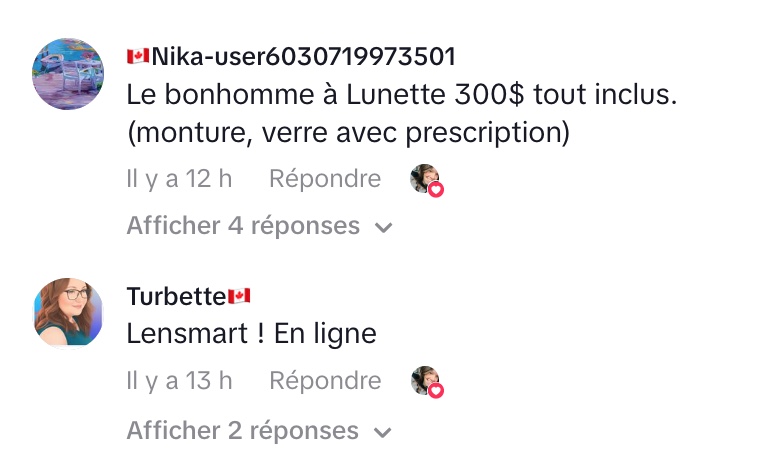Reply to Turbette's comment with Répondre
Screen dimensions: 770x462
click(x=325, y=381)
